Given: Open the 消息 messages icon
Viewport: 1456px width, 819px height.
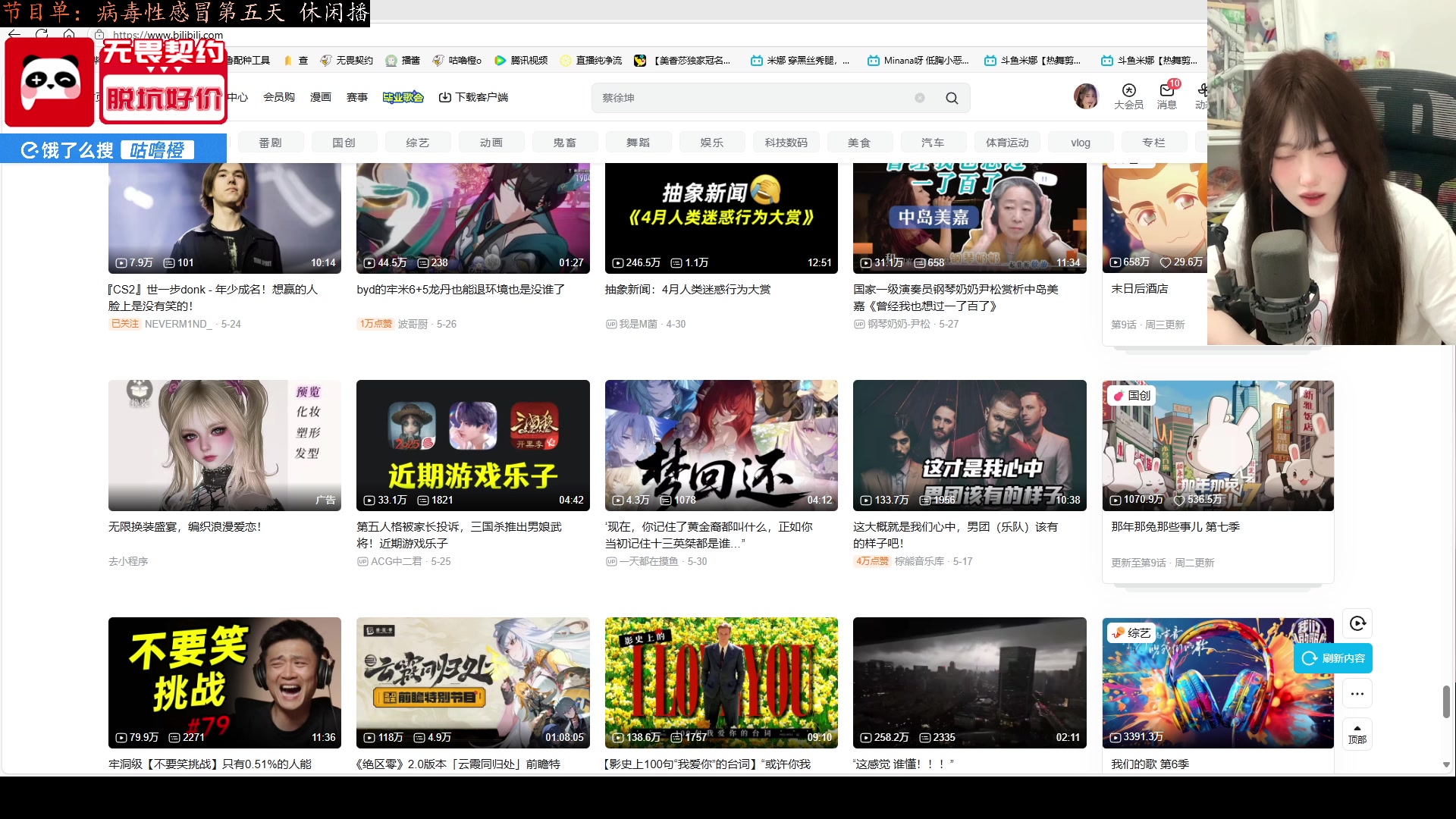Looking at the screenshot, I should pos(1167,96).
